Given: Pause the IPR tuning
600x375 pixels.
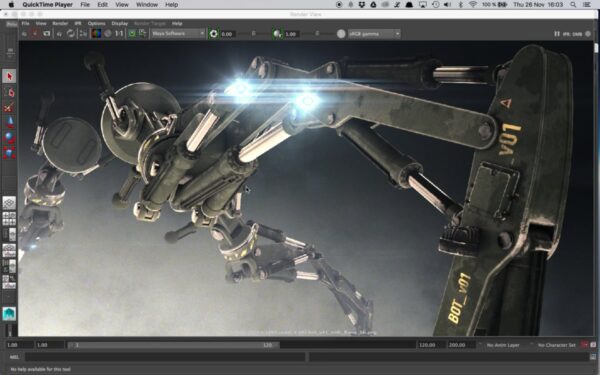Looking at the screenshot, I should (x=557, y=34).
